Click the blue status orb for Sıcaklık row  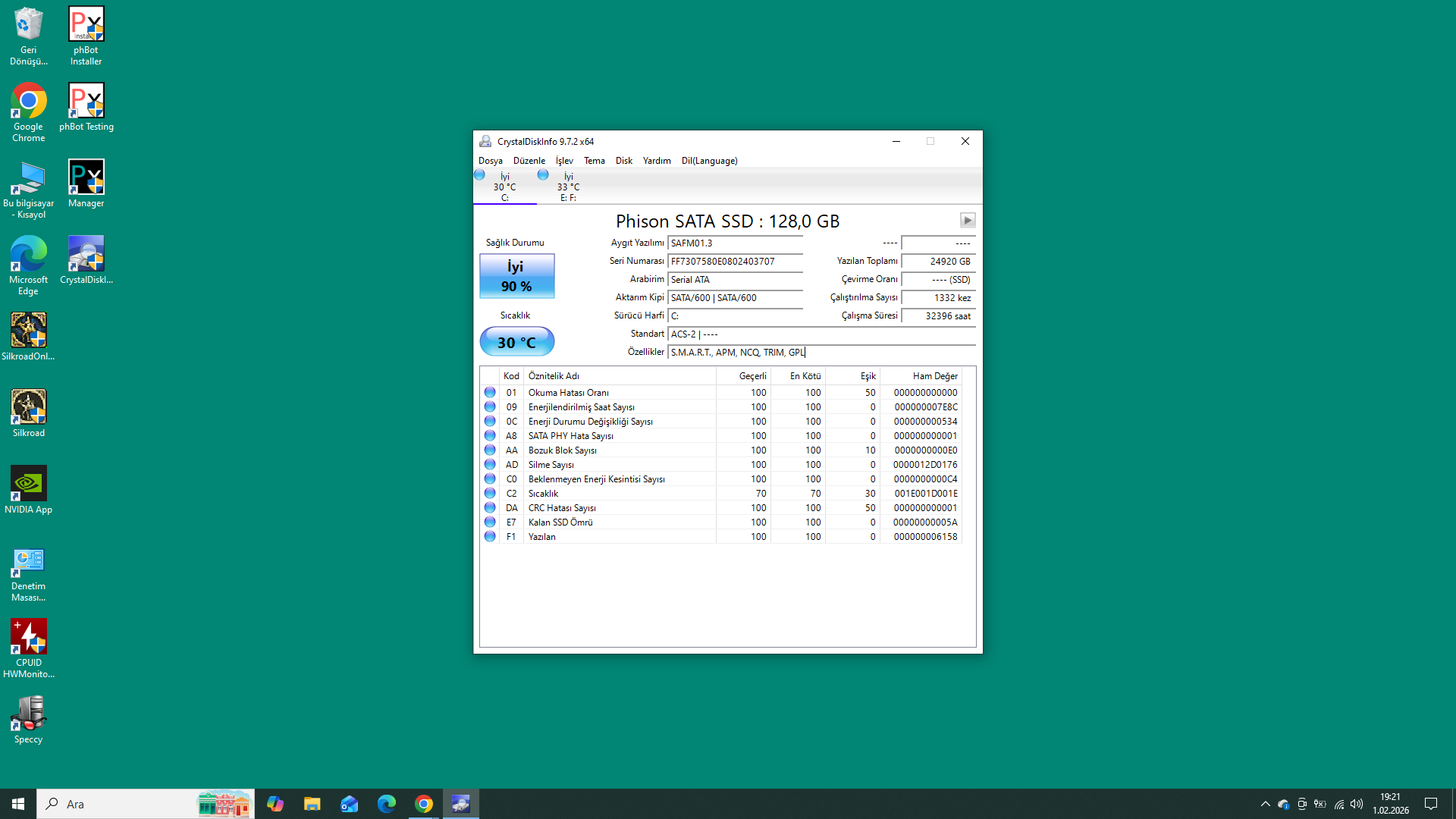pos(490,493)
